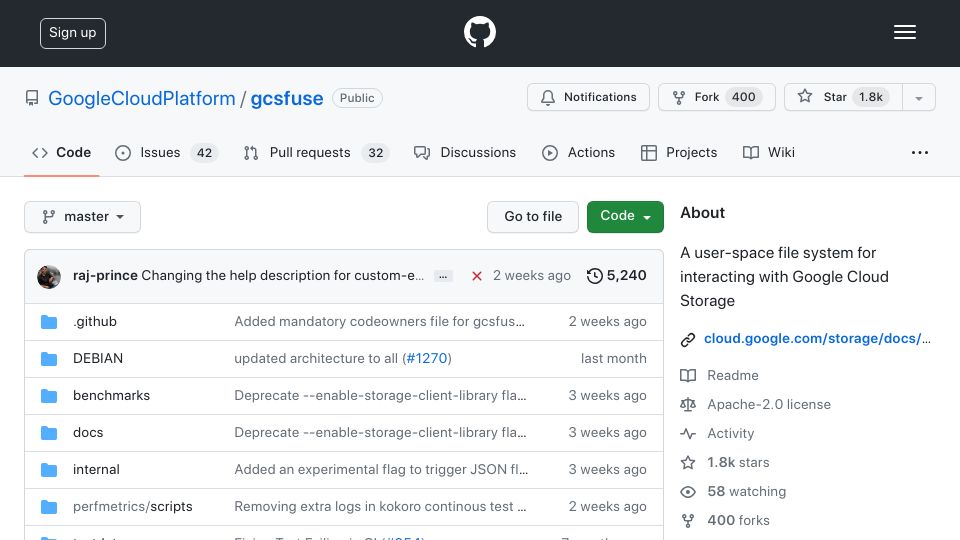
Task: Switch to the Projects tab
Action: (679, 152)
